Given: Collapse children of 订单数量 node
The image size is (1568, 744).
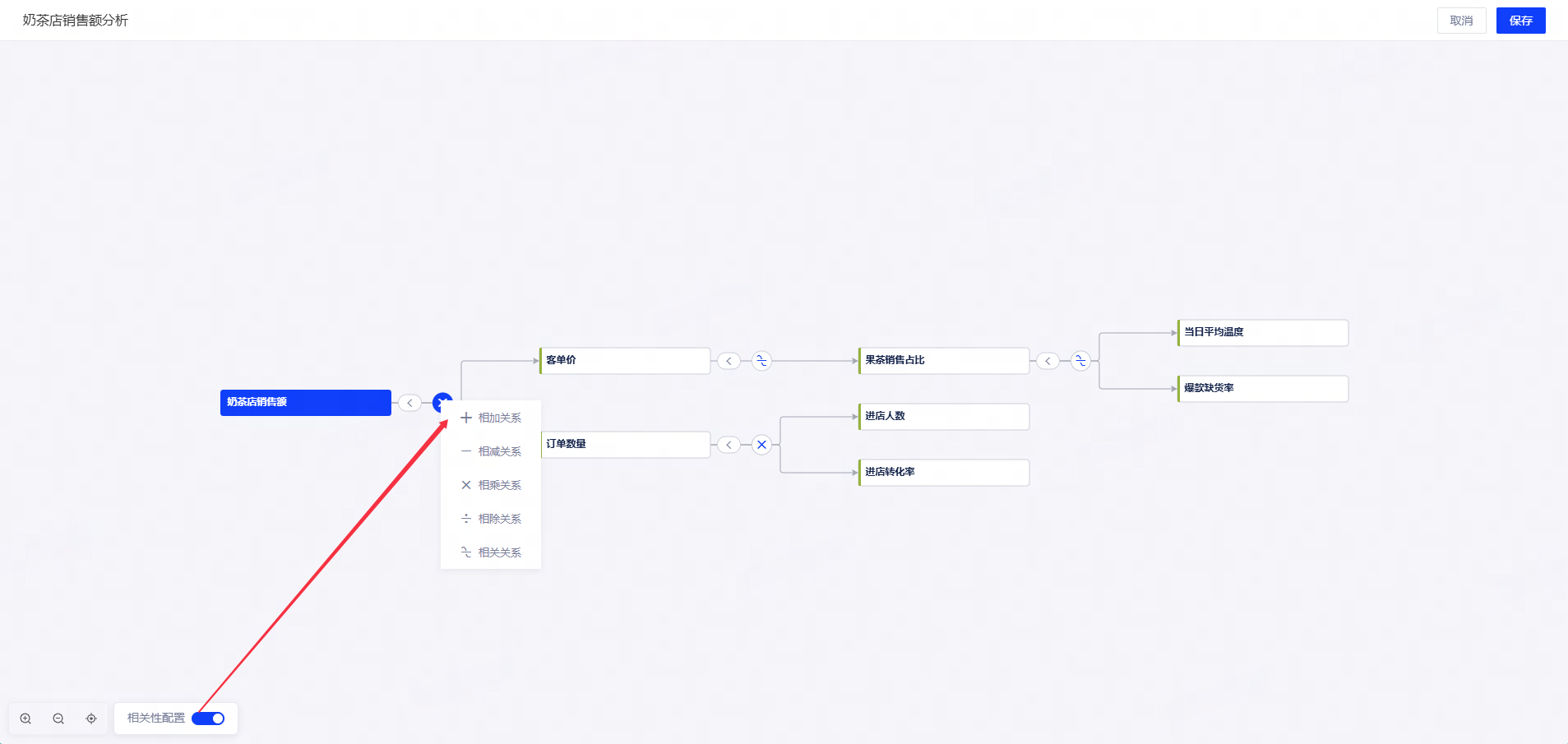Looking at the screenshot, I should (x=728, y=445).
